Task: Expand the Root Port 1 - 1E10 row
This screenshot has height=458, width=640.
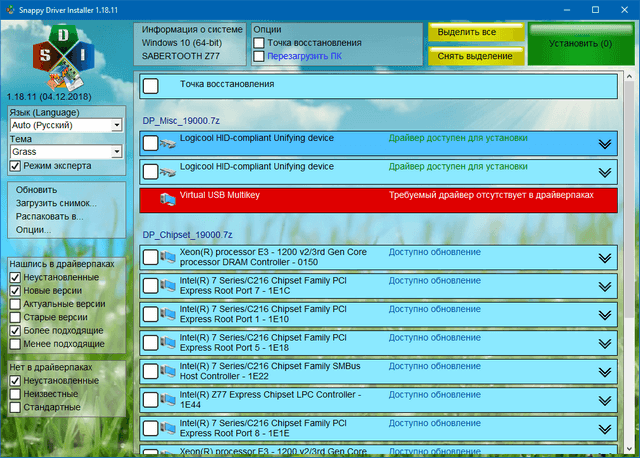Action: coord(604,316)
